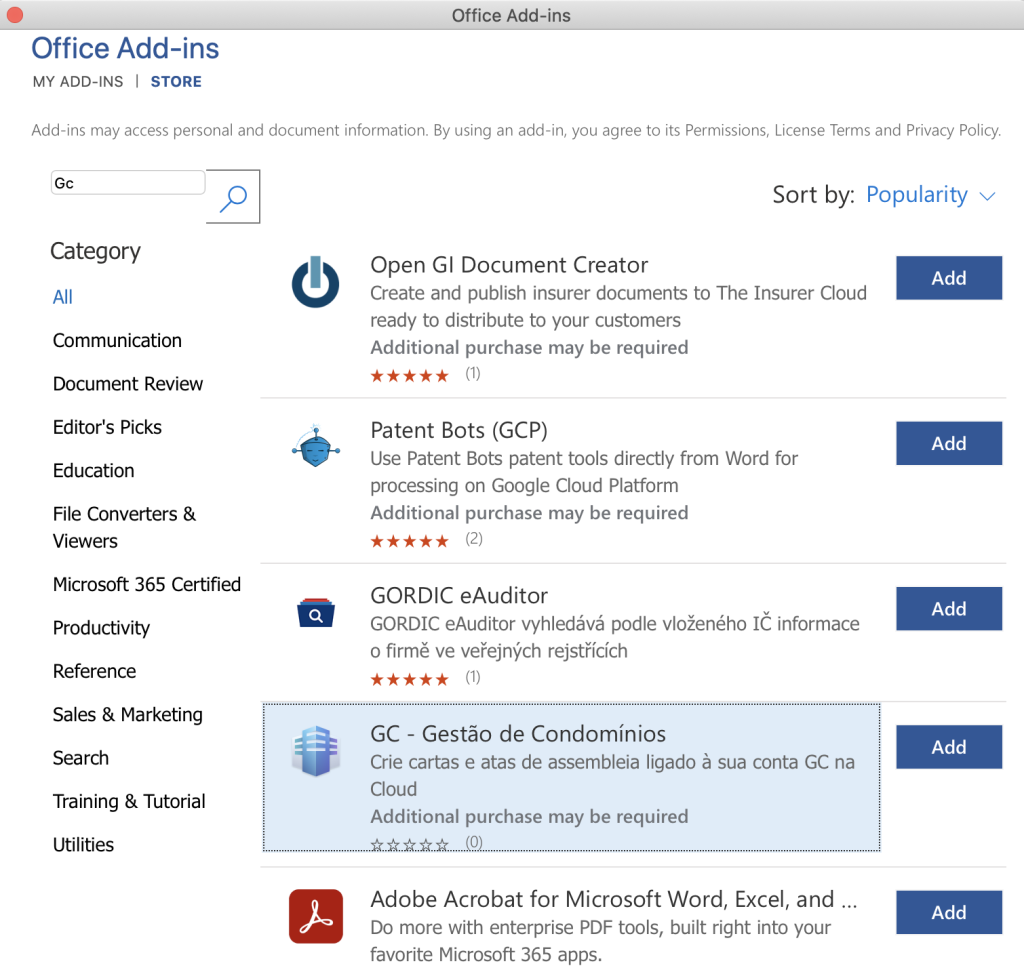Select the Patent Bots robot icon
This screenshot has width=1024, height=972.
tap(315, 446)
